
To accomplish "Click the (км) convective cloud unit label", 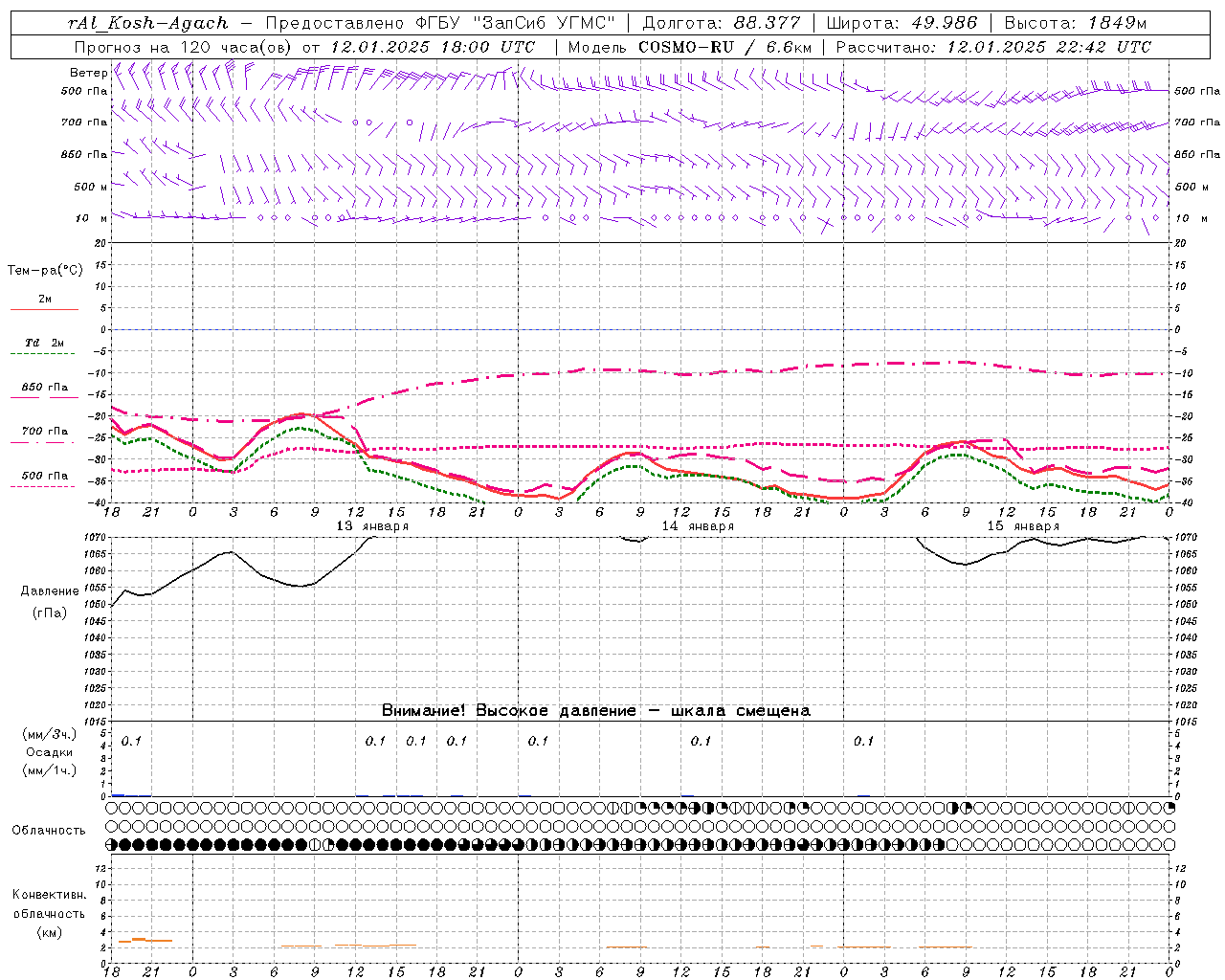I will tap(49, 932).
